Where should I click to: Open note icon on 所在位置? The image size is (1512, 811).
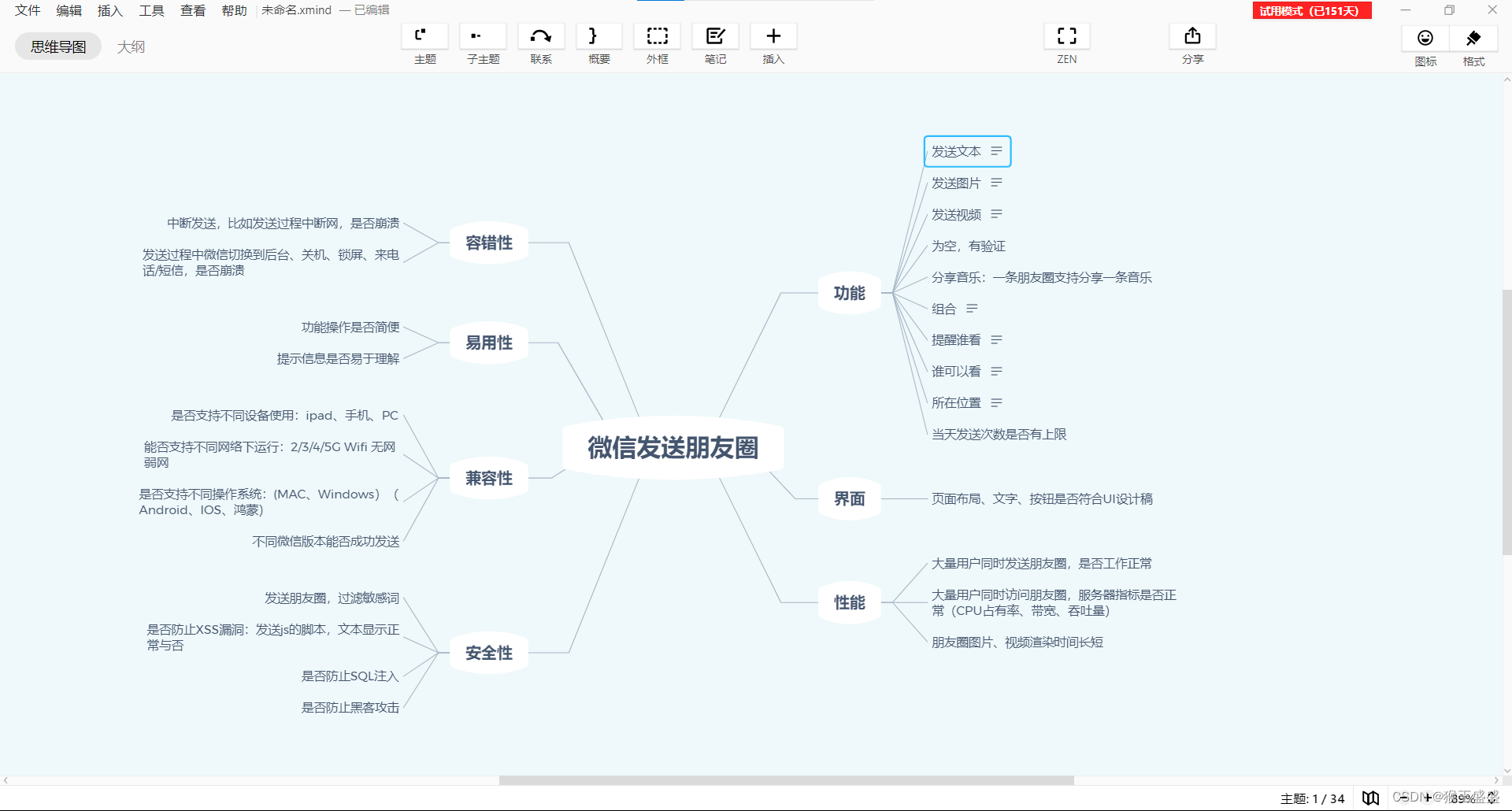[996, 403]
